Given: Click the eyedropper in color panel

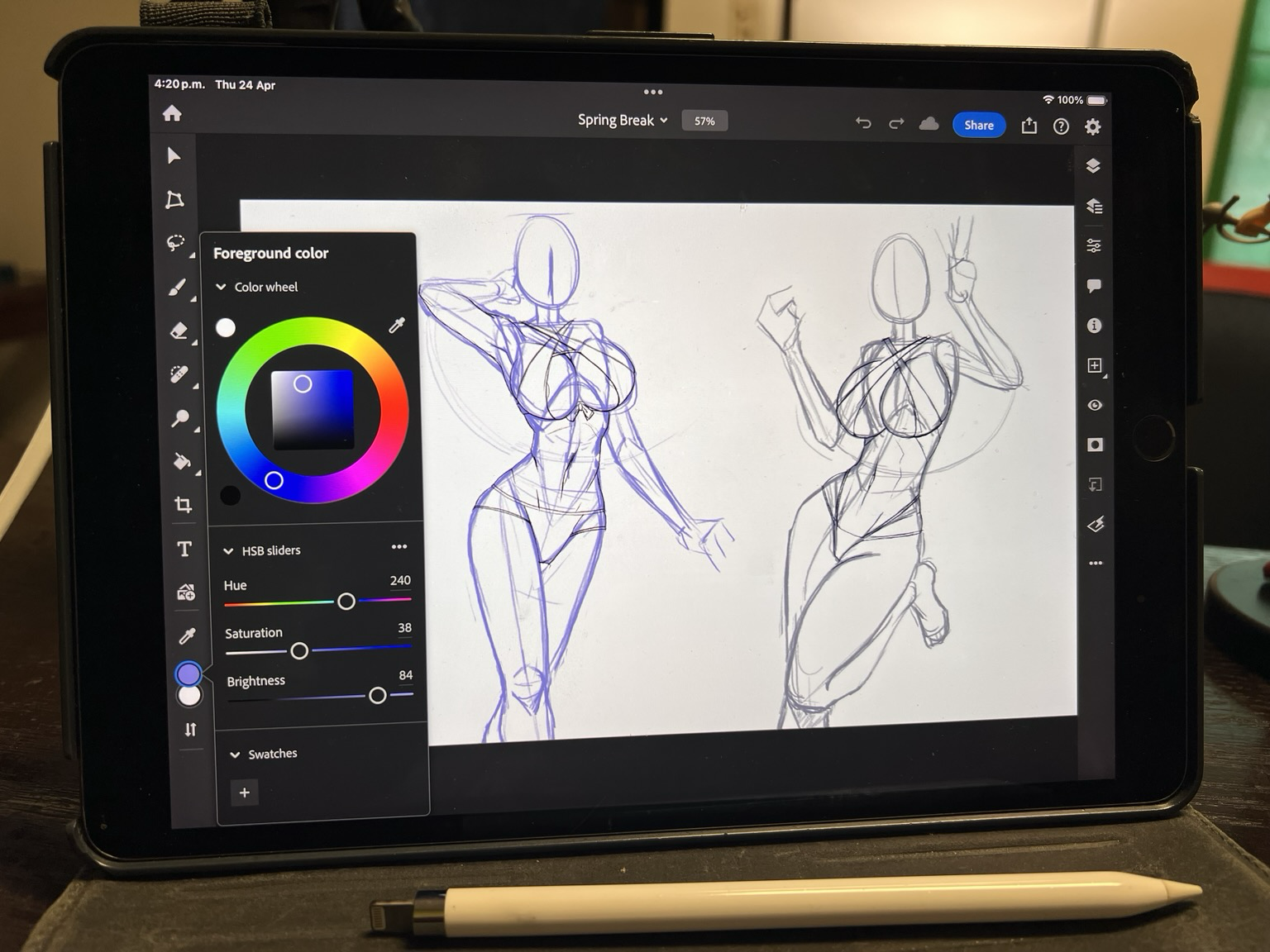Looking at the screenshot, I should (397, 326).
